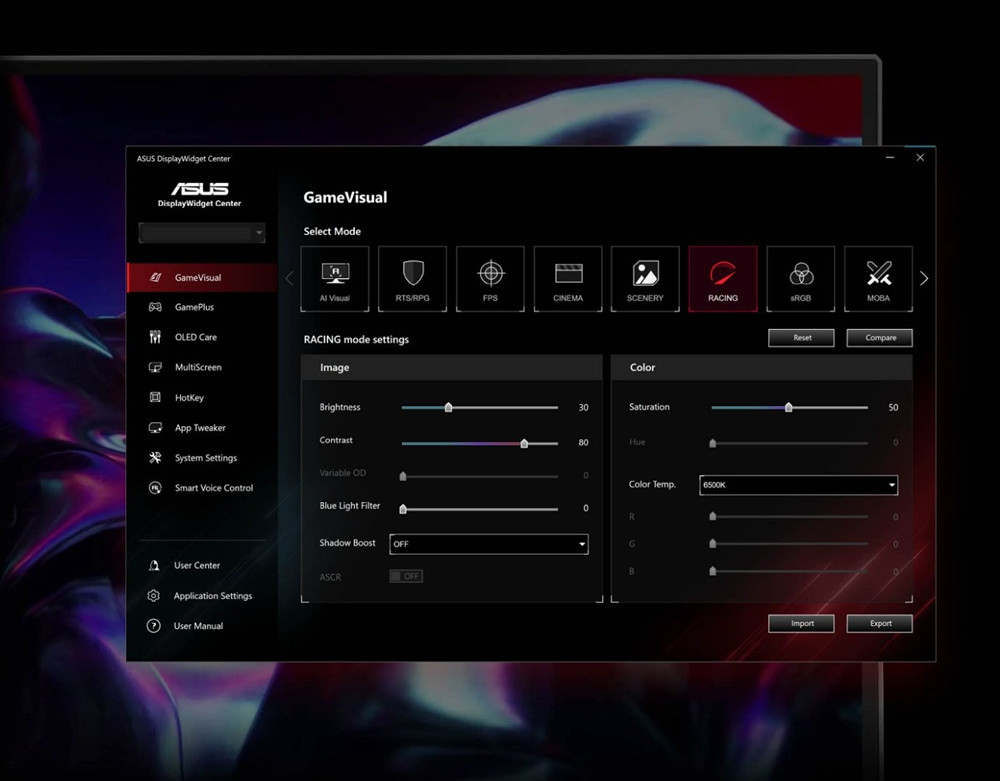
Task: Click the B color slider handle
Action: [x=713, y=571]
